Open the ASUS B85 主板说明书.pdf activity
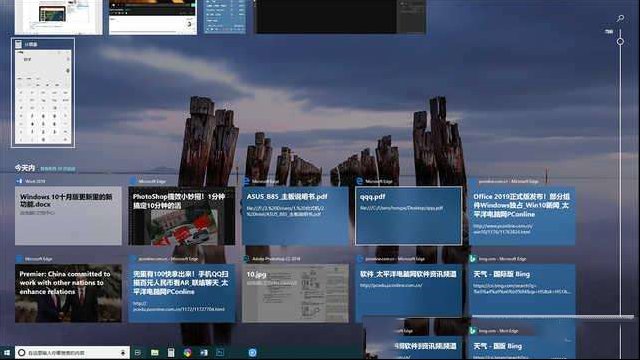Viewport: 640px width, 360px height. pyautogui.click(x=295, y=216)
